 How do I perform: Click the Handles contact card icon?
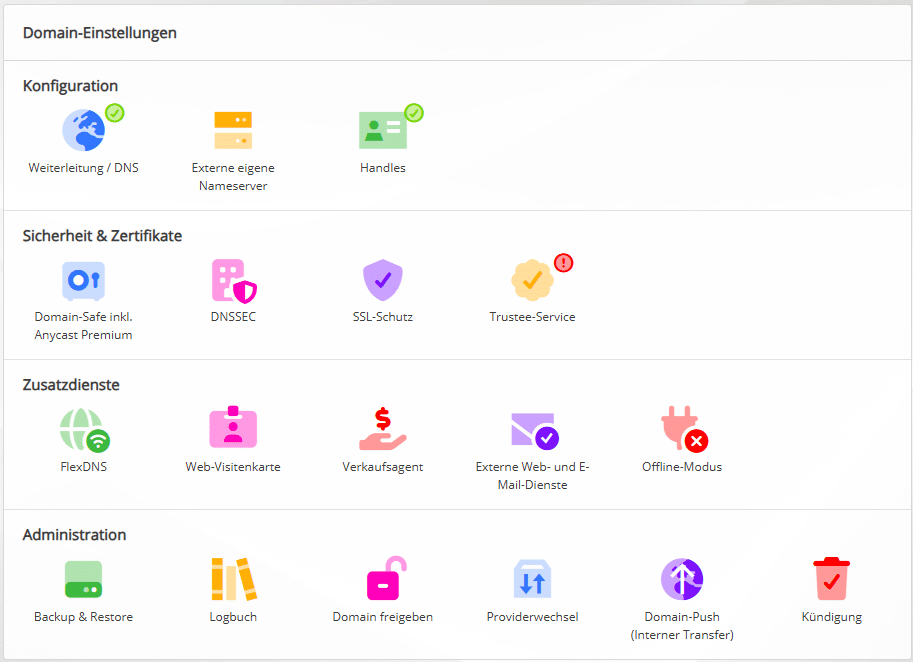(383, 130)
